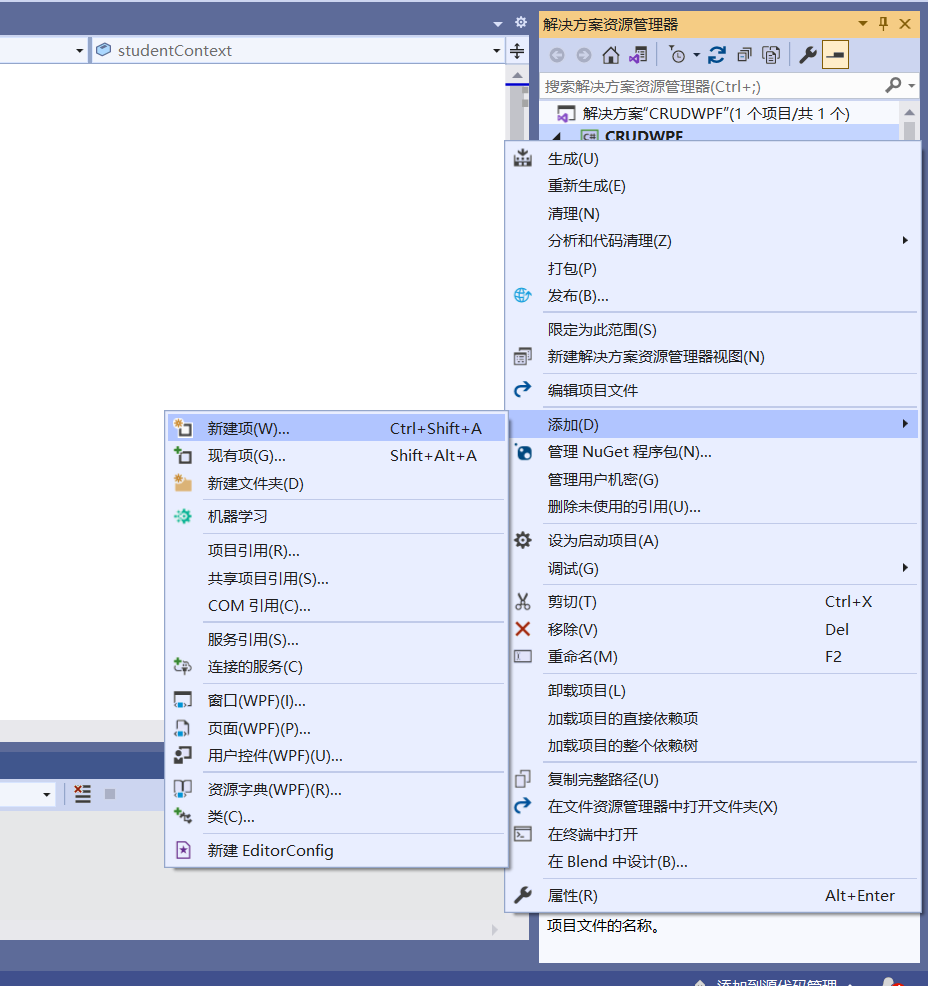Toggle the editor split view control
928x986 pixels.
[517, 48]
